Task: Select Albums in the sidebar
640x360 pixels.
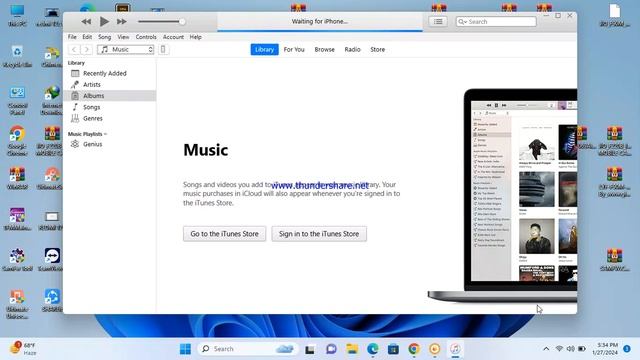Action: [x=110, y=96]
